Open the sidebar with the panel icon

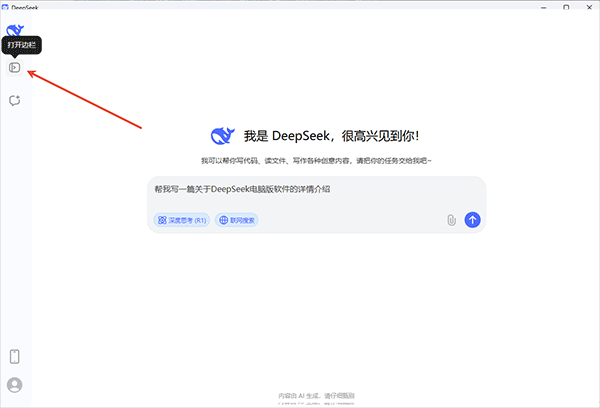tap(14, 68)
